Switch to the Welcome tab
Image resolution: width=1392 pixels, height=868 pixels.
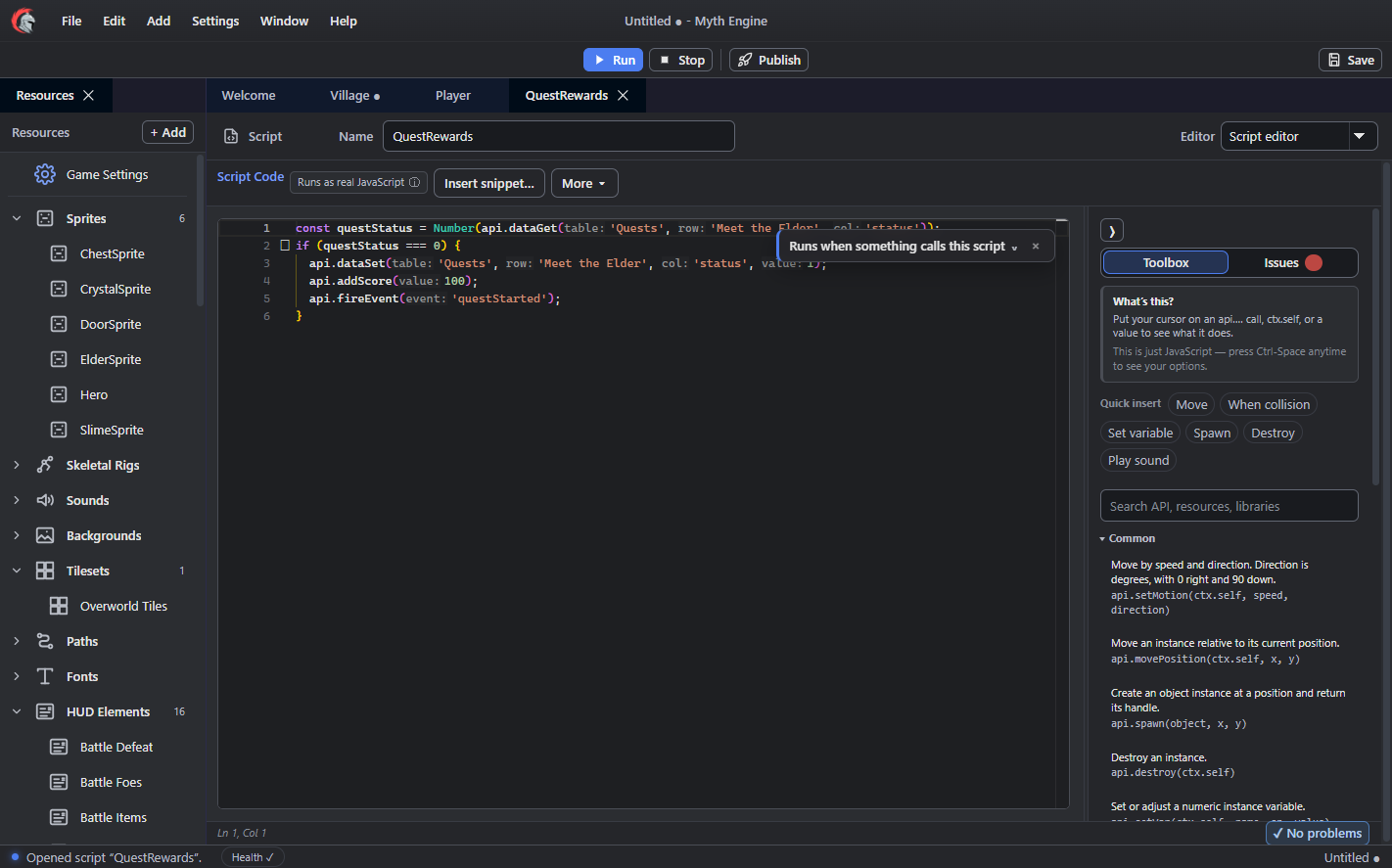pyautogui.click(x=249, y=95)
